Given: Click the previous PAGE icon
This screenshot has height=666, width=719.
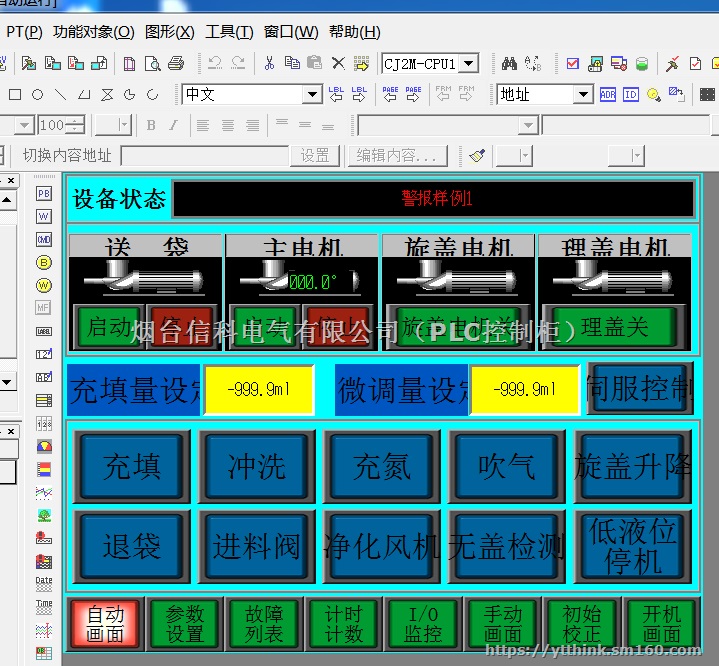Looking at the screenshot, I should click(390, 94).
